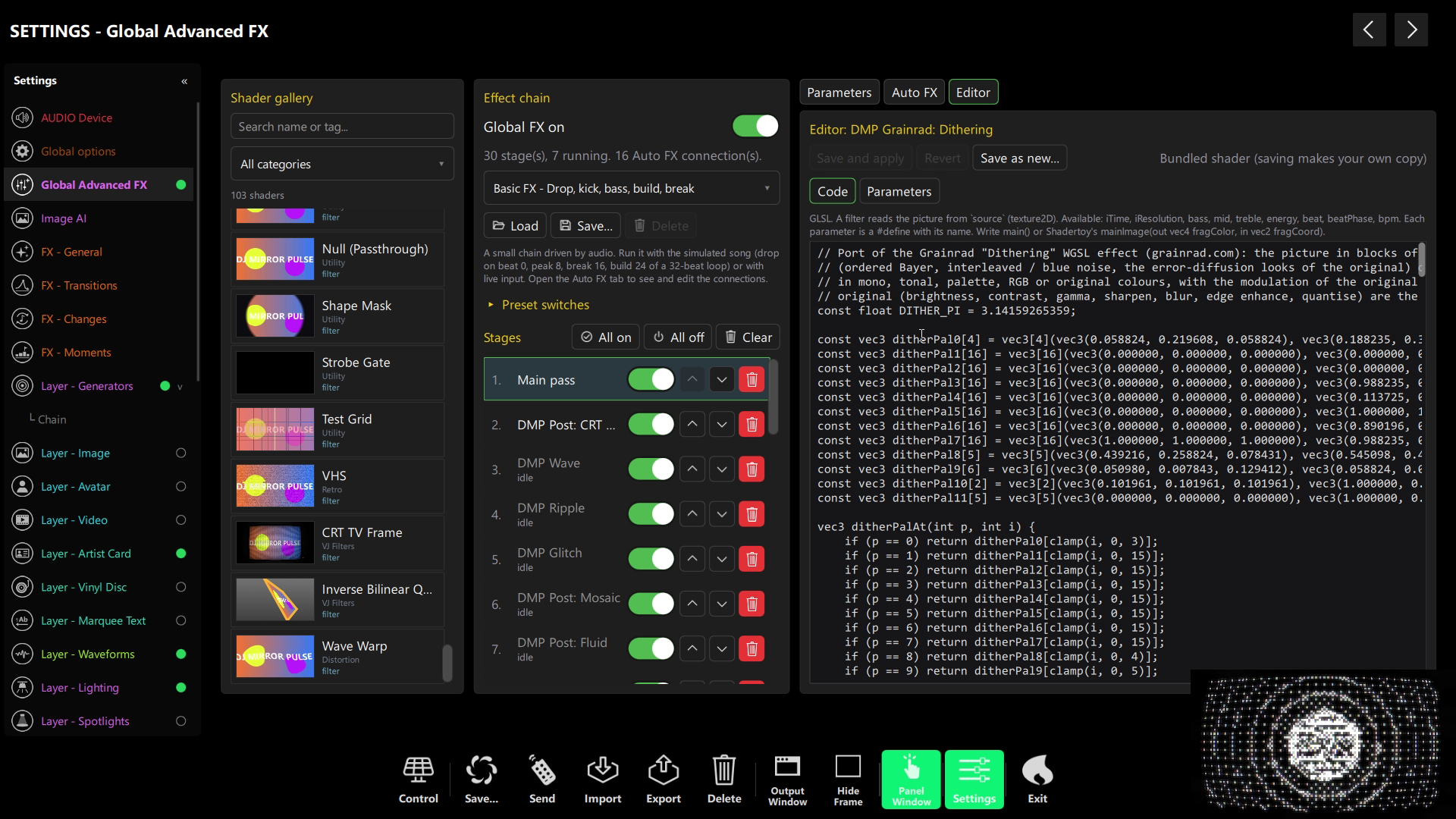
Task: Disable the Main pass stage toggle
Action: 651,379
